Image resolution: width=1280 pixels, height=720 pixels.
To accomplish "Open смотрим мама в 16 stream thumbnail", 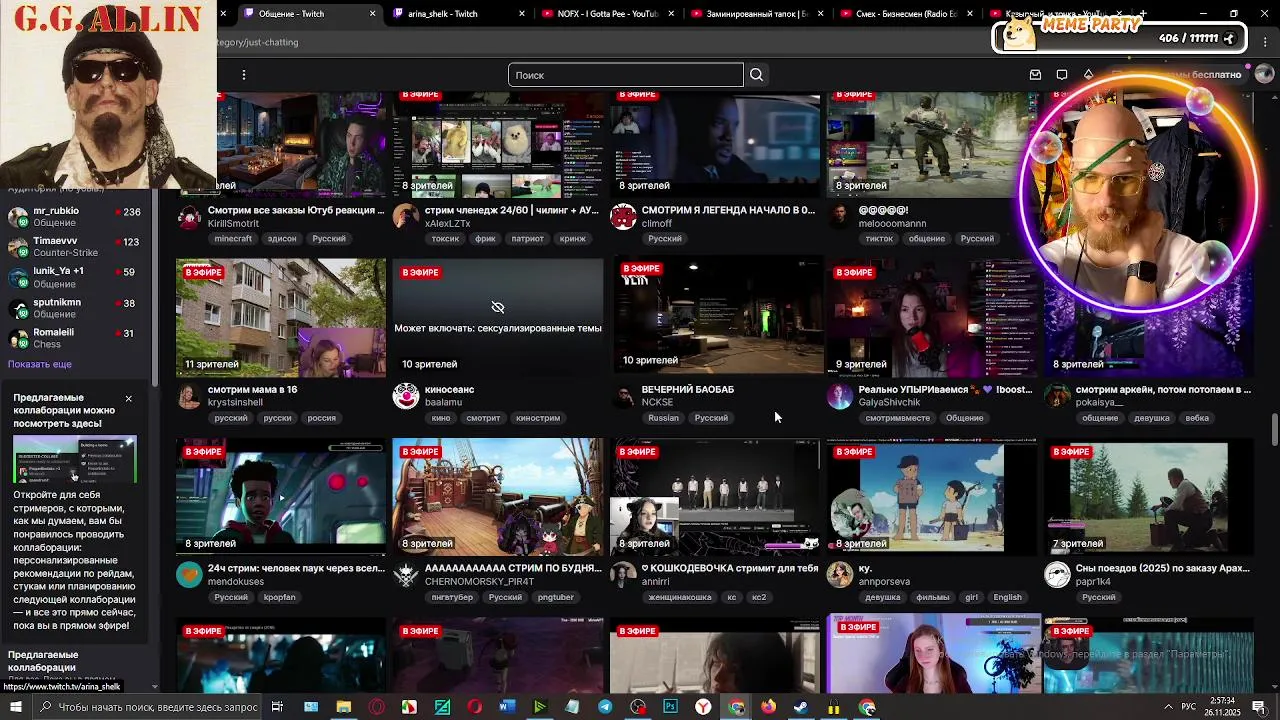I will coord(281,318).
